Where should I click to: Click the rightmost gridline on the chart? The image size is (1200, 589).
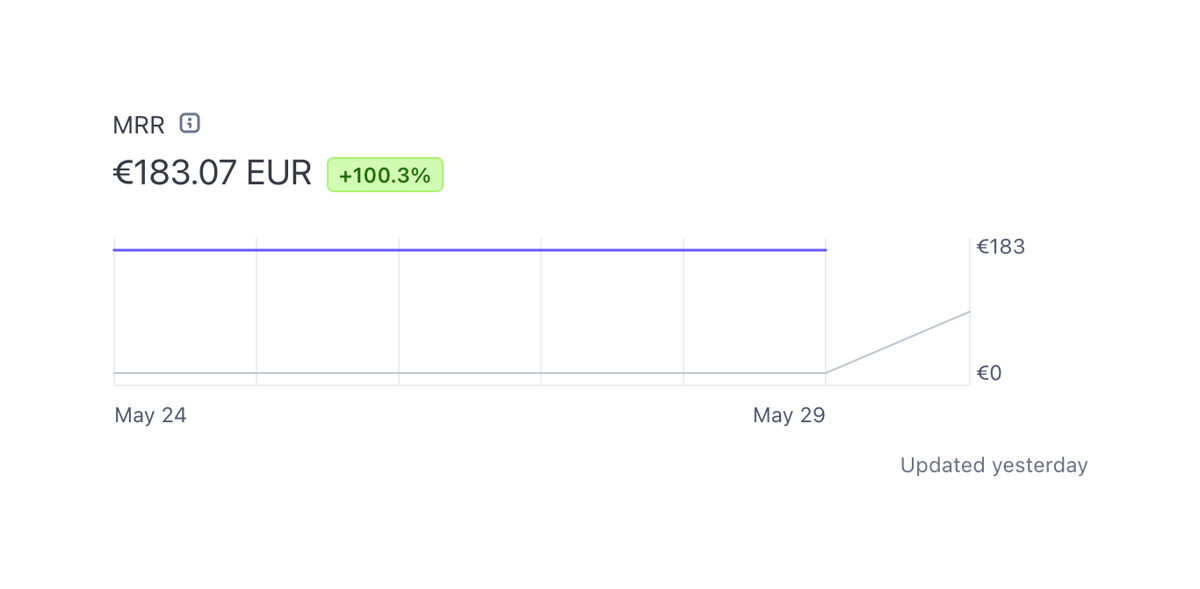[x=969, y=310]
